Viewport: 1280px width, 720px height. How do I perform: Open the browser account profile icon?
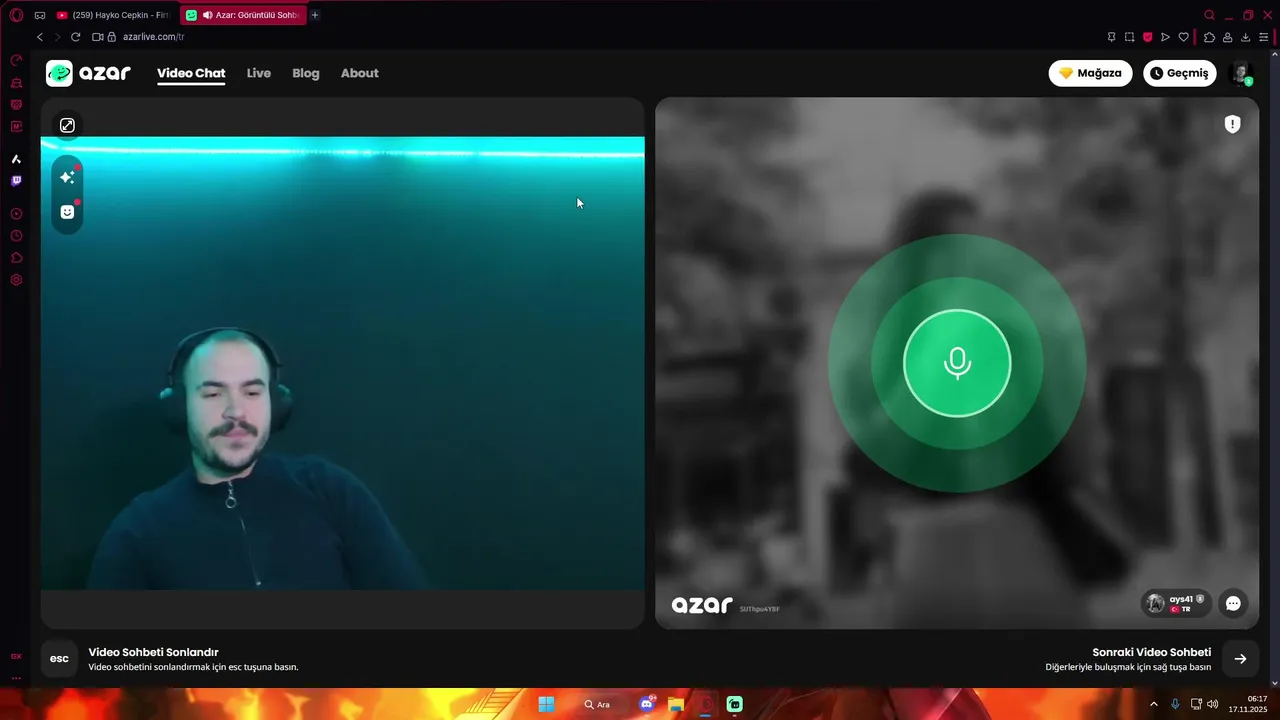coord(1227,37)
